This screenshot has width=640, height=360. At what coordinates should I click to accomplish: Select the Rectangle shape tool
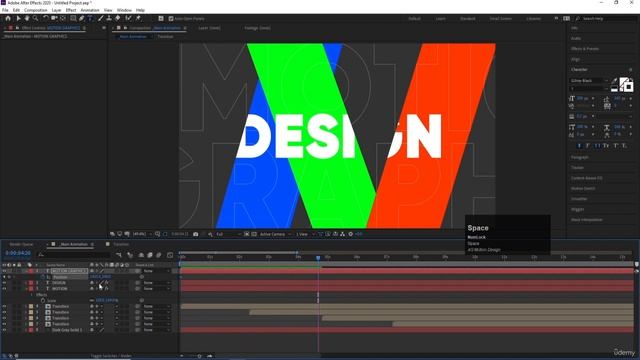pyautogui.click(x=73, y=18)
